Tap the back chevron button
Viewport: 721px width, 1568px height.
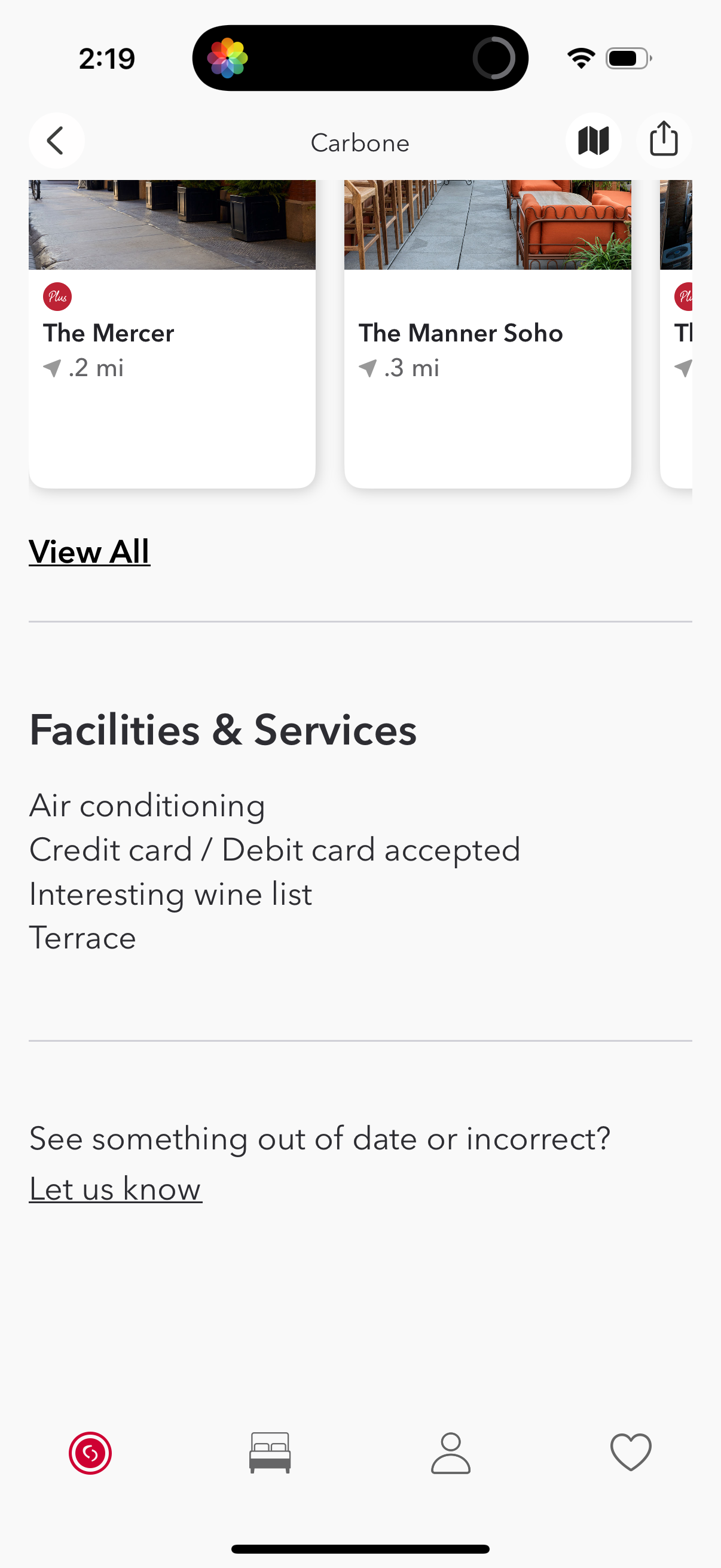point(56,141)
